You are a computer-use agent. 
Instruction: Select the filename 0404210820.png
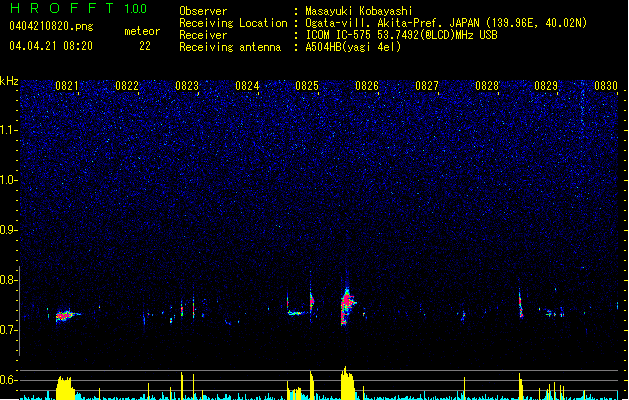tap(51, 27)
